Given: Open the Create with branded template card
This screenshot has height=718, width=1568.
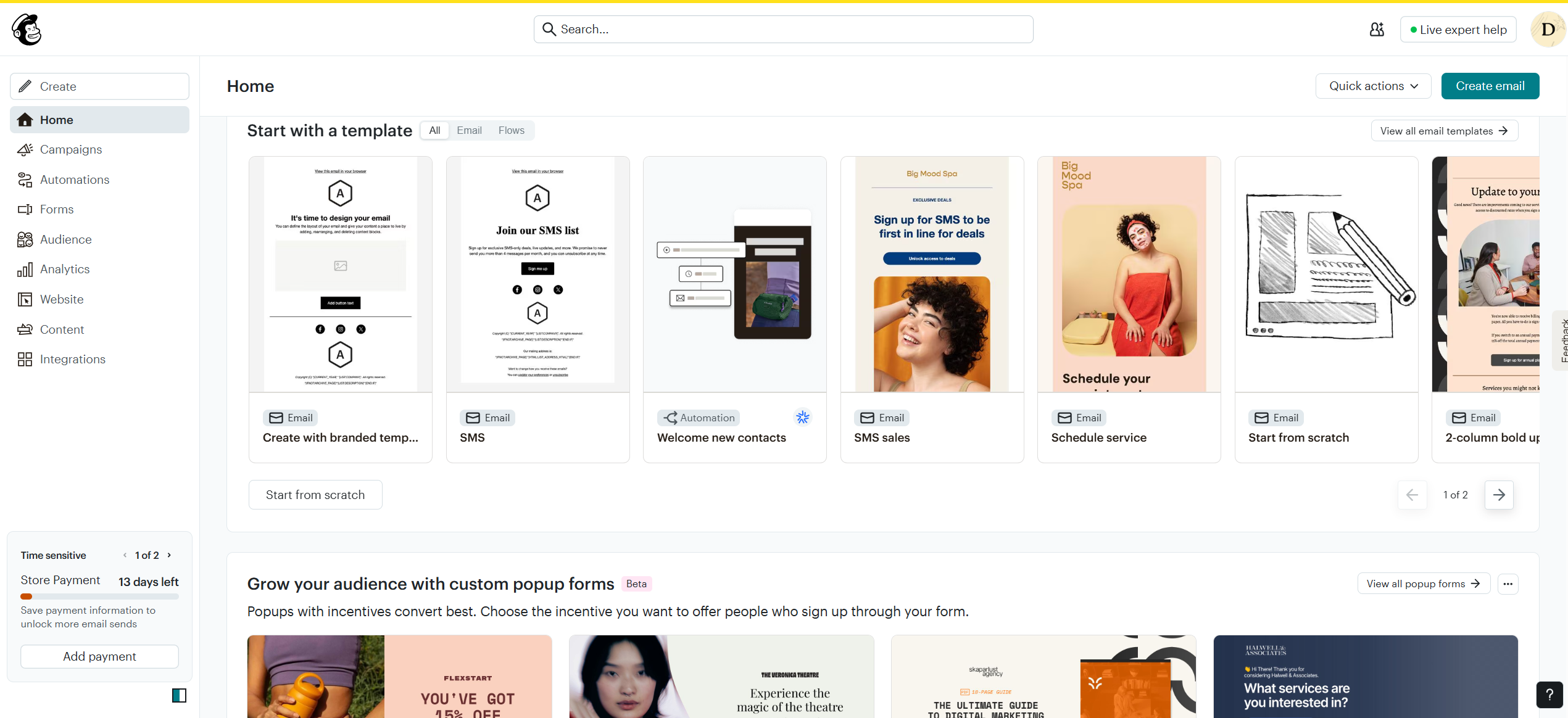Looking at the screenshot, I should tap(340, 309).
